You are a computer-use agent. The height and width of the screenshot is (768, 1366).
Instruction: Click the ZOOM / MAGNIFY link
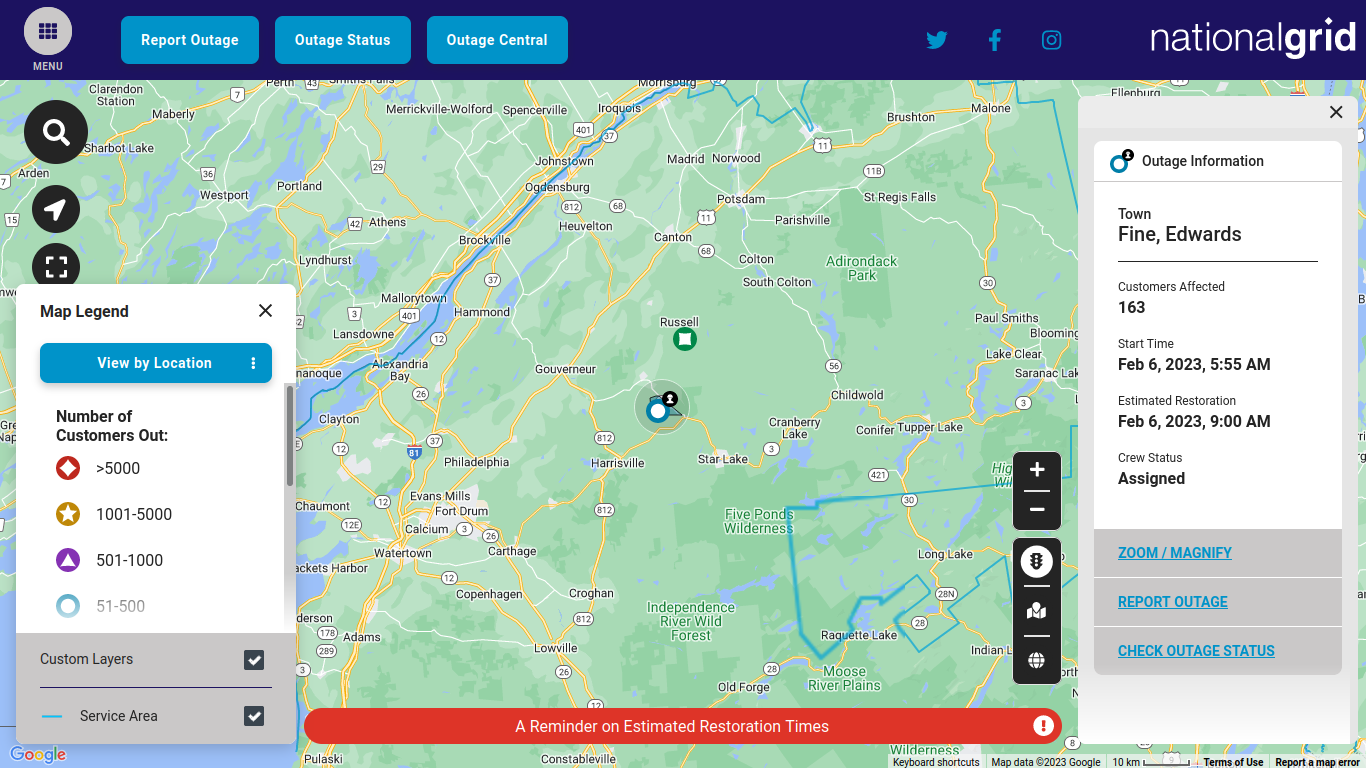point(1174,553)
